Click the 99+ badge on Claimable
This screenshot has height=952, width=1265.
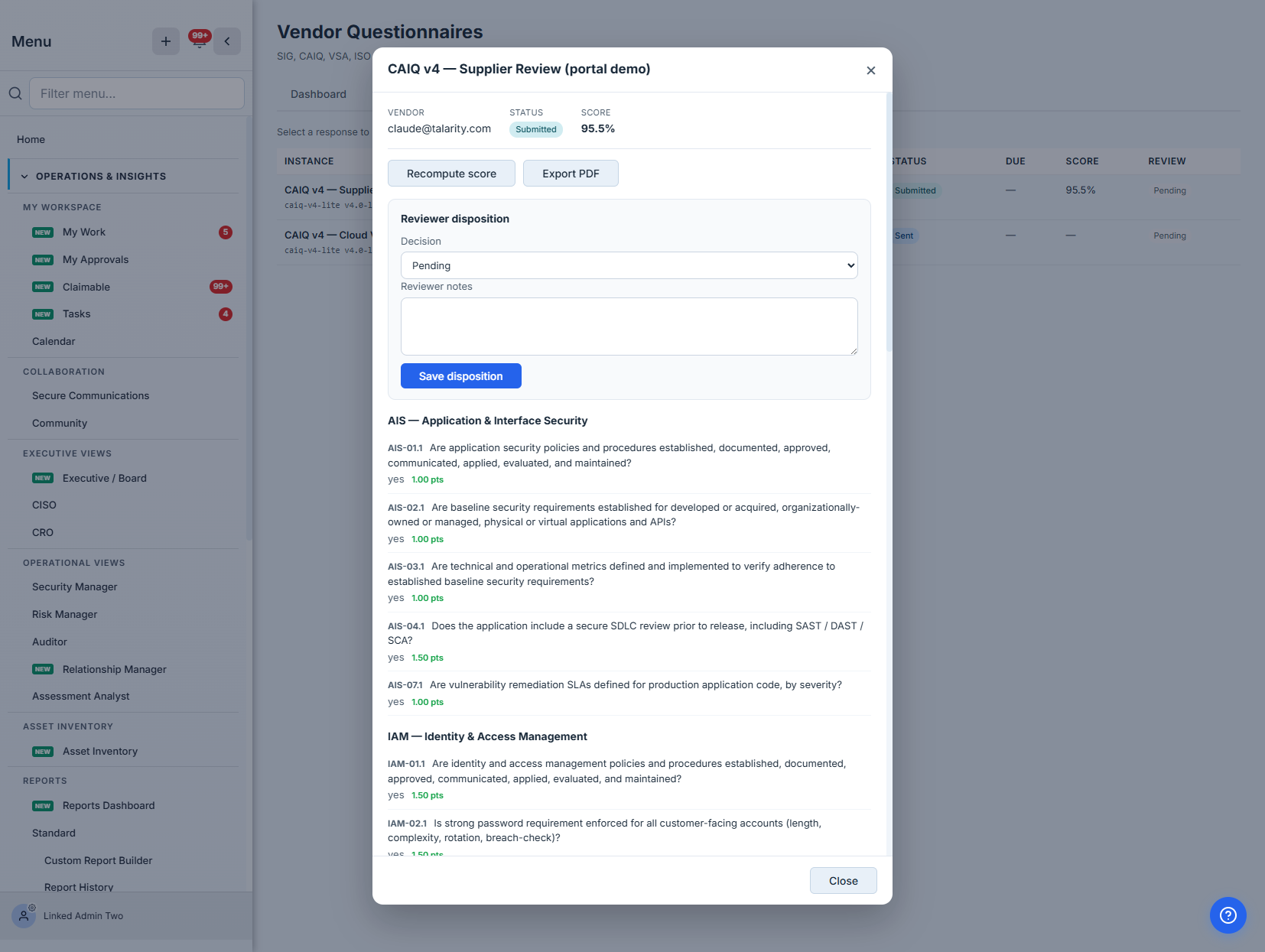click(221, 287)
